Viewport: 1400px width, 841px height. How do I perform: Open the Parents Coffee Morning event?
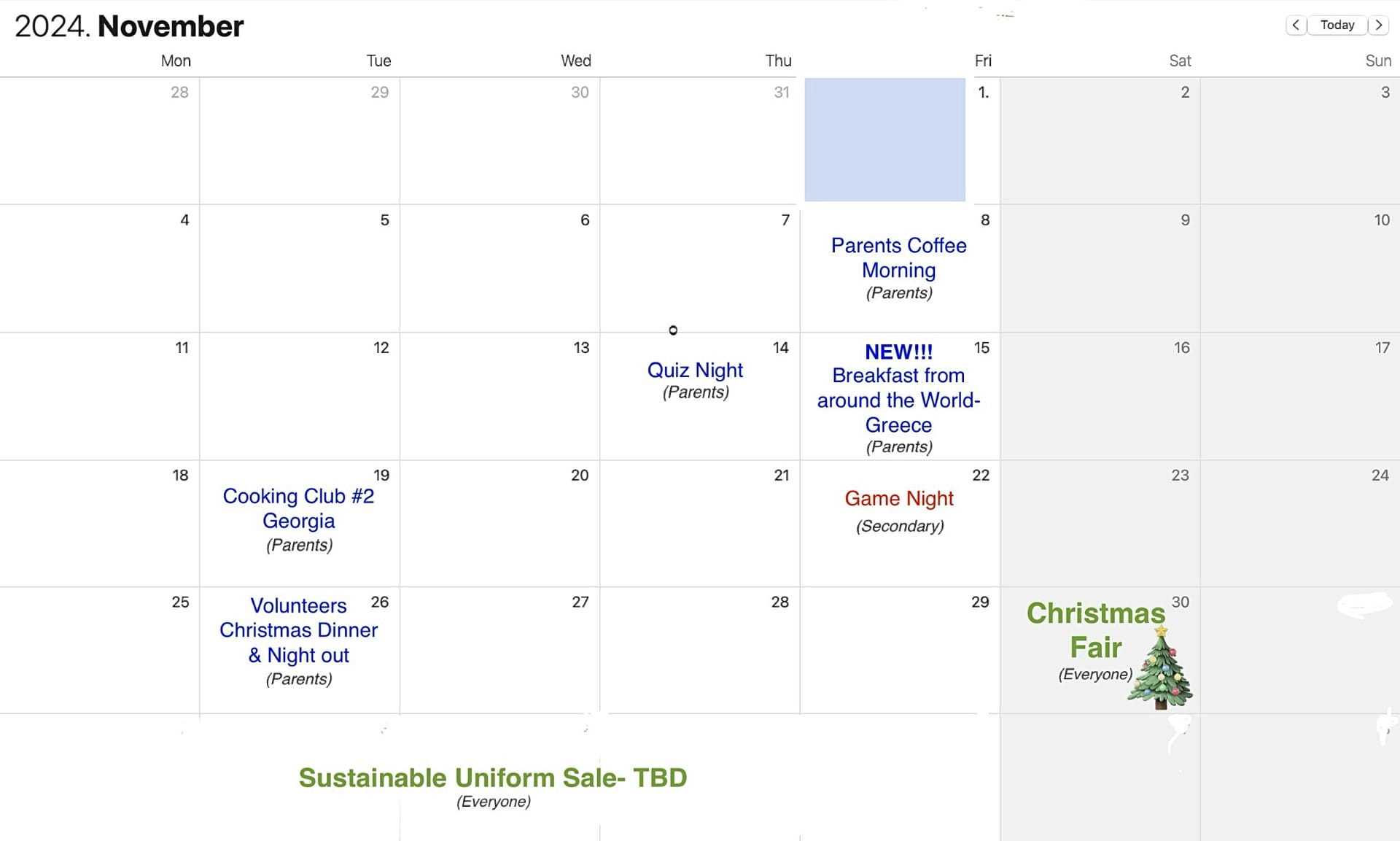898,258
